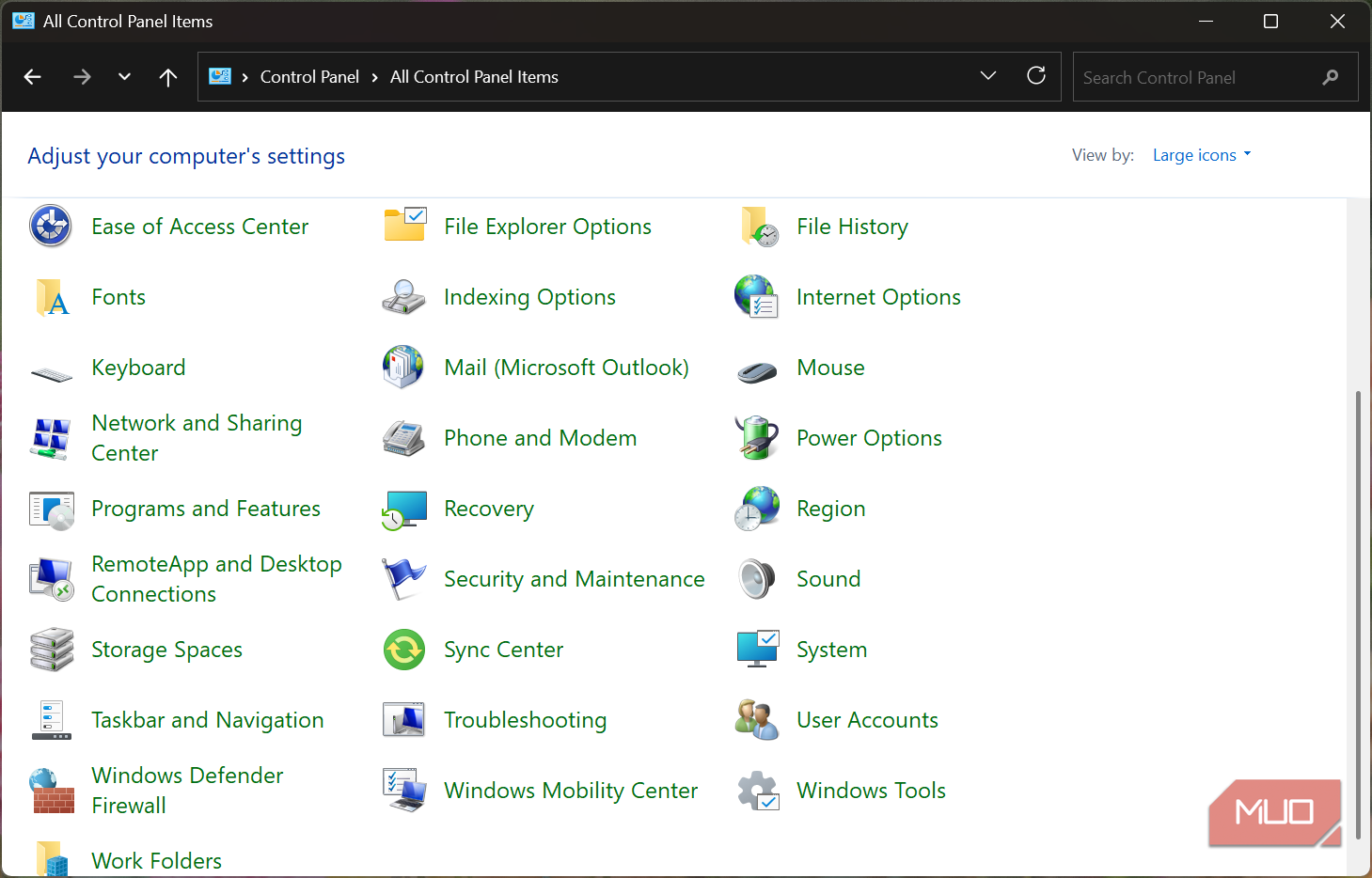Go back using the Back arrow
Image resolution: width=1372 pixels, height=878 pixels.
coord(33,77)
